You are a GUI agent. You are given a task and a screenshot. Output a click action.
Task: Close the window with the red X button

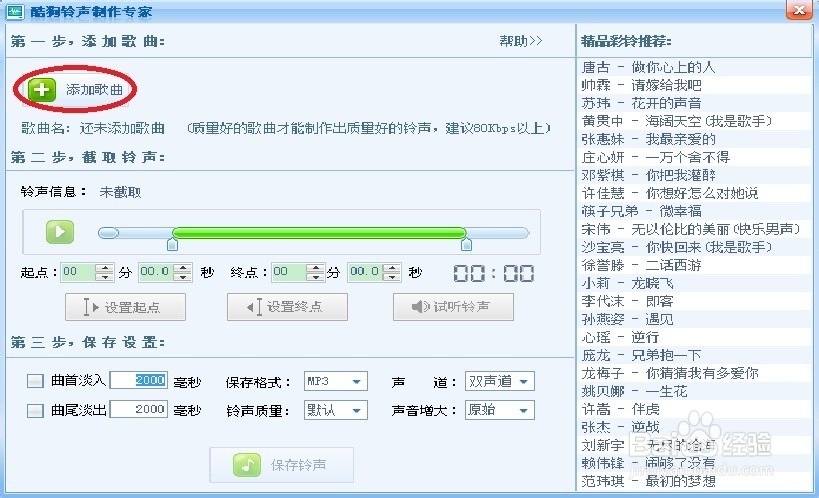tap(799, 9)
